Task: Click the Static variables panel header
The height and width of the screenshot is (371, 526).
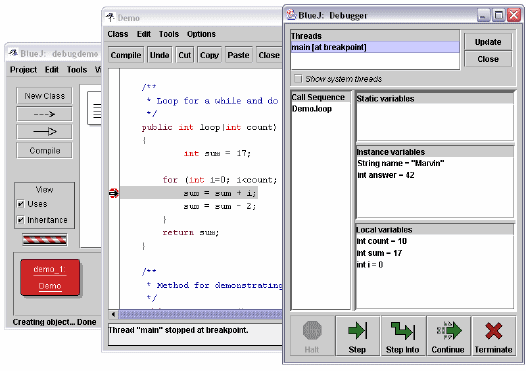Action: pyautogui.click(x=435, y=99)
